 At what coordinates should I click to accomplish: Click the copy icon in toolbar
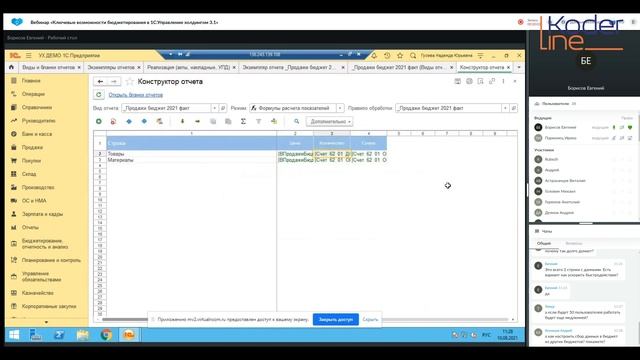pyautogui.click(x=213, y=121)
